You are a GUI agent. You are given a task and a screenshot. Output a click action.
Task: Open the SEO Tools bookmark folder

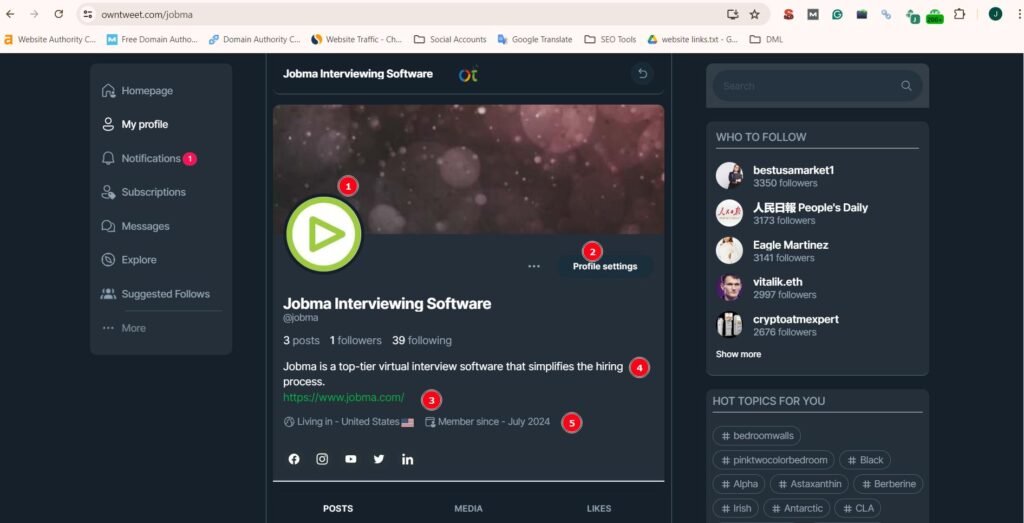pyautogui.click(x=611, y=39)
